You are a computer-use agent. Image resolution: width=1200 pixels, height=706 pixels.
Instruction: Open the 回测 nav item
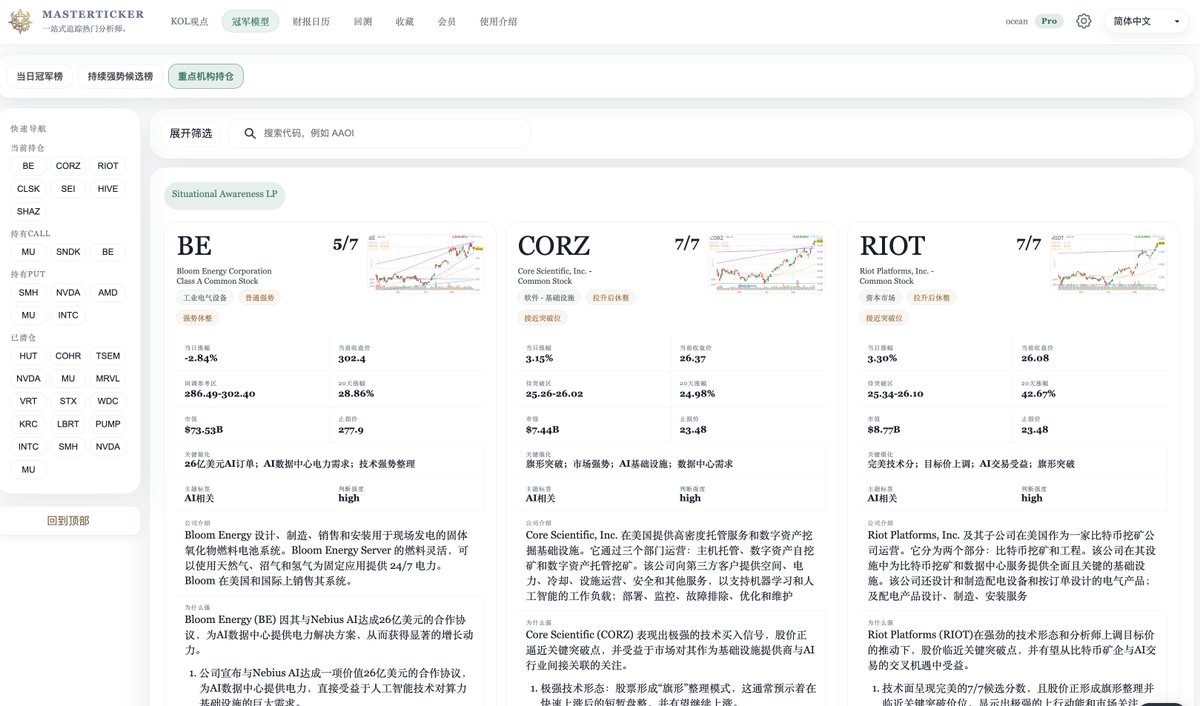(363, 21)
